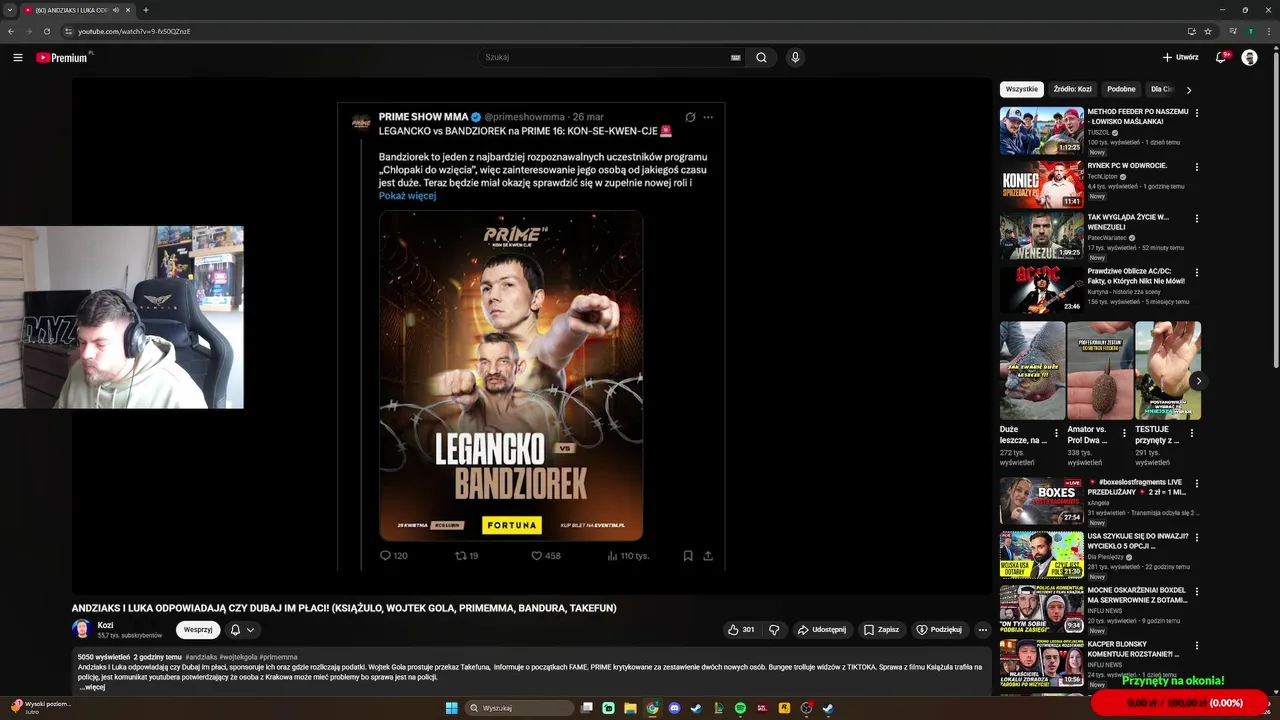Open the on-screen keyboard in search box
This screenshot has width=1280, height=720.
click(x=736, y=58)
